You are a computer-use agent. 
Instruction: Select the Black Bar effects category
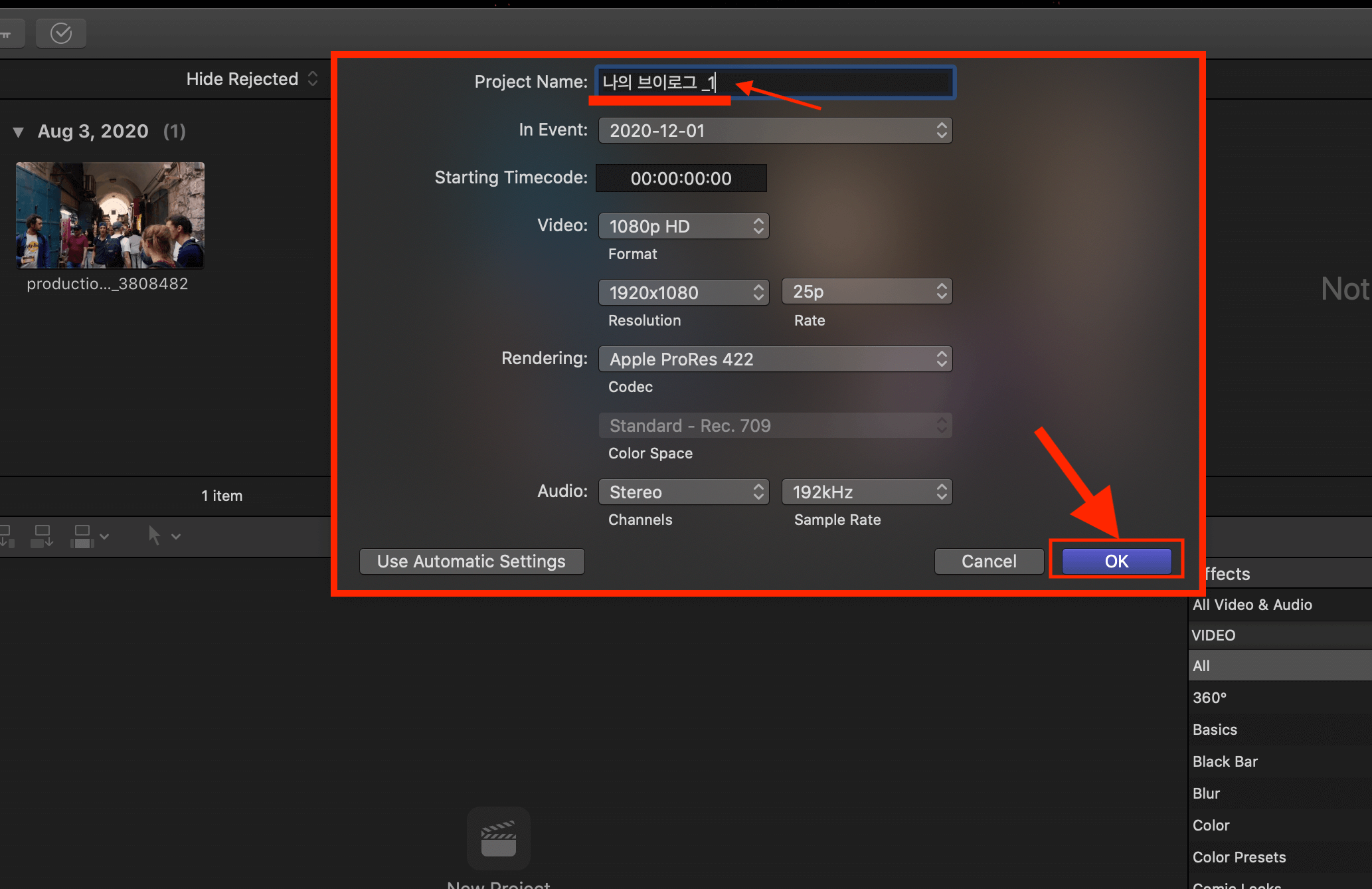click(x=1225, y=761)
